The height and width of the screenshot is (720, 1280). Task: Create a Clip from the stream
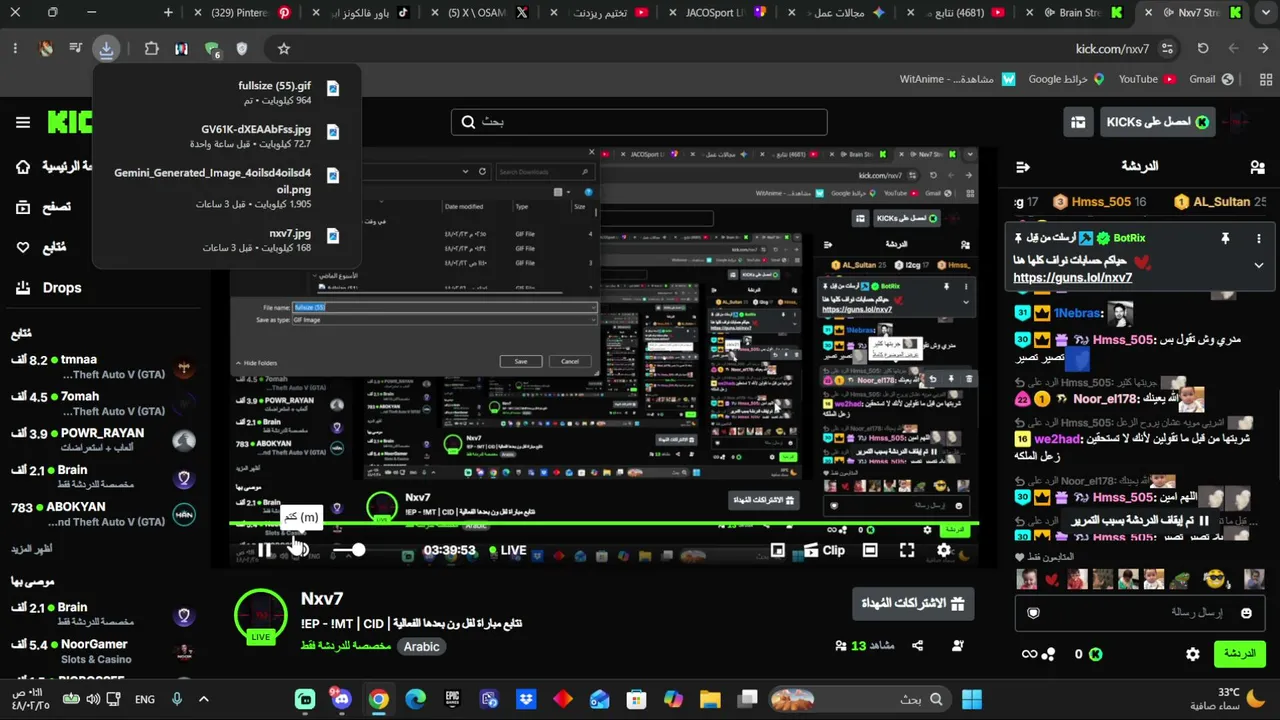click(823, 550)
